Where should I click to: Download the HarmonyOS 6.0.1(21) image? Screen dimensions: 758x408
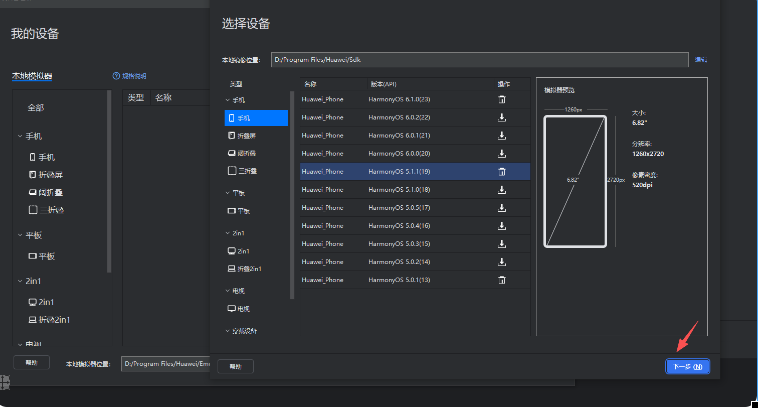point(502,135)
